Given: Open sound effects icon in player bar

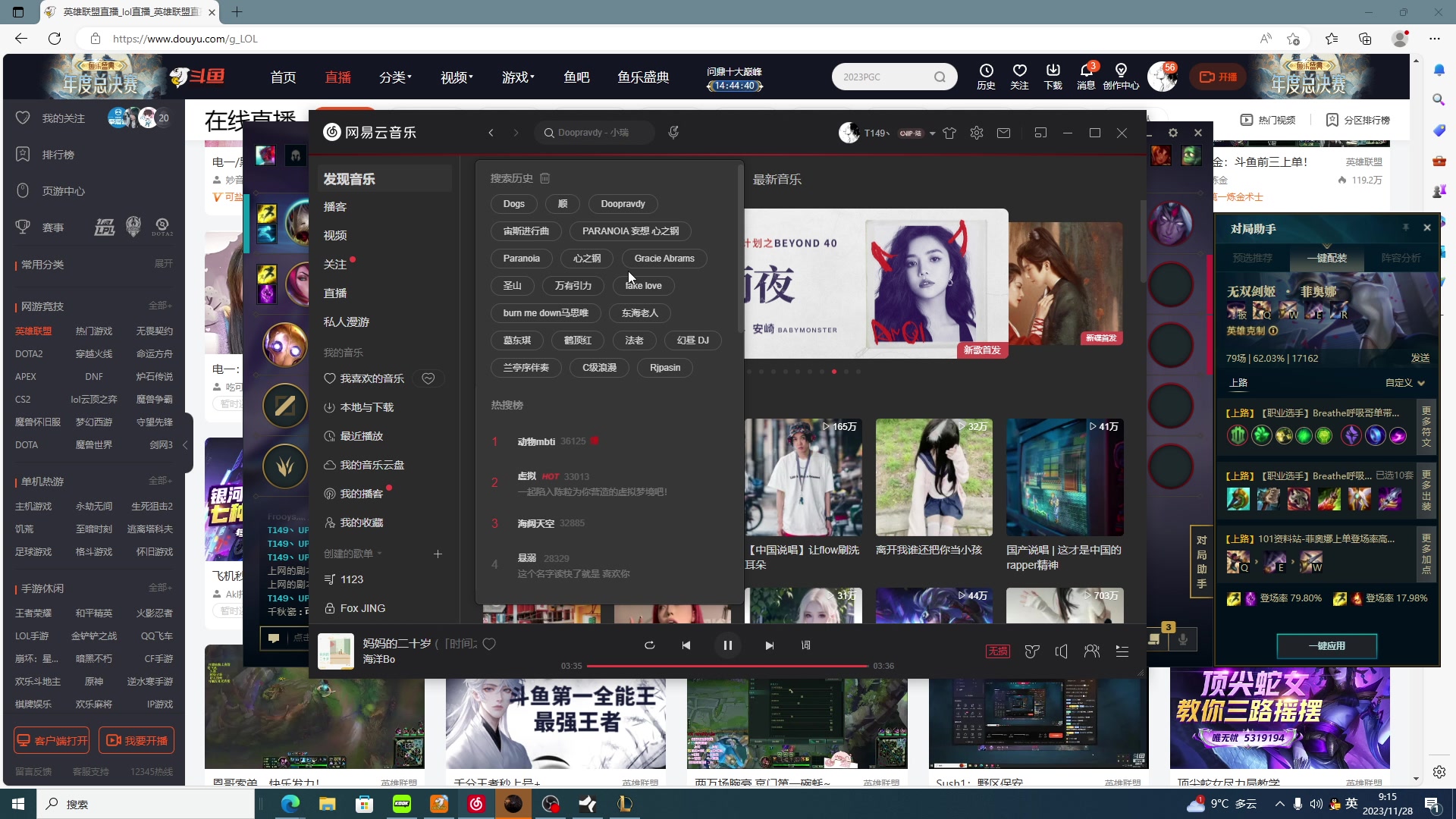Looking at the screenshot, I should (1031, 651).
